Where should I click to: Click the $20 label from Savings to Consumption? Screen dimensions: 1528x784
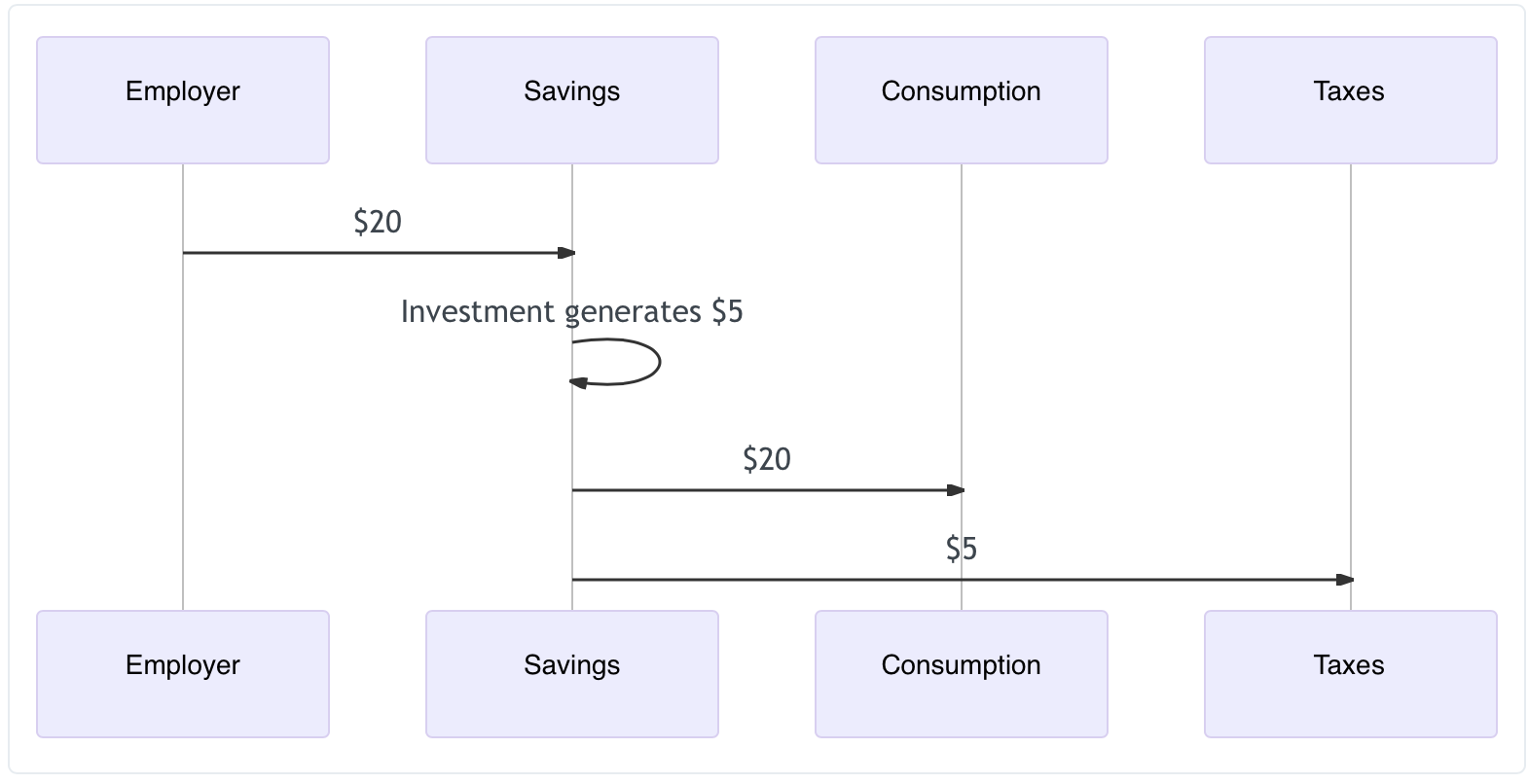tap(767, 459)
